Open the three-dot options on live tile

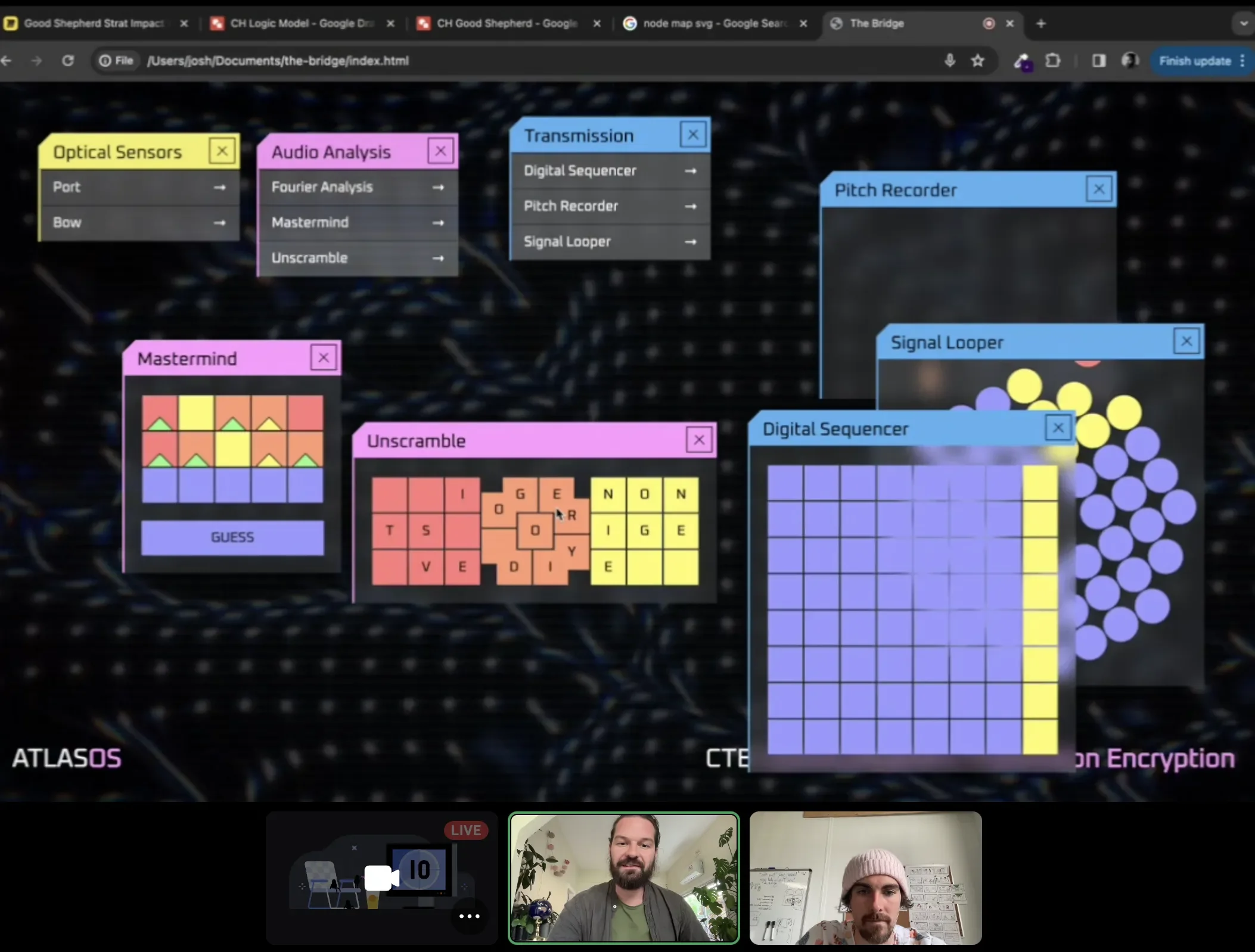click(469, 916)
